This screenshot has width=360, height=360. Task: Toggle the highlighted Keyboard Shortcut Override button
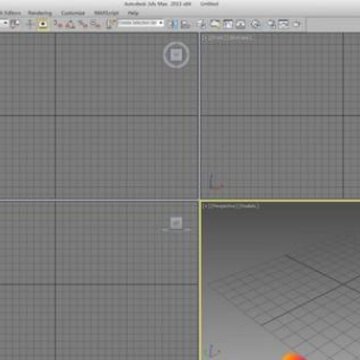pos(43,24)
